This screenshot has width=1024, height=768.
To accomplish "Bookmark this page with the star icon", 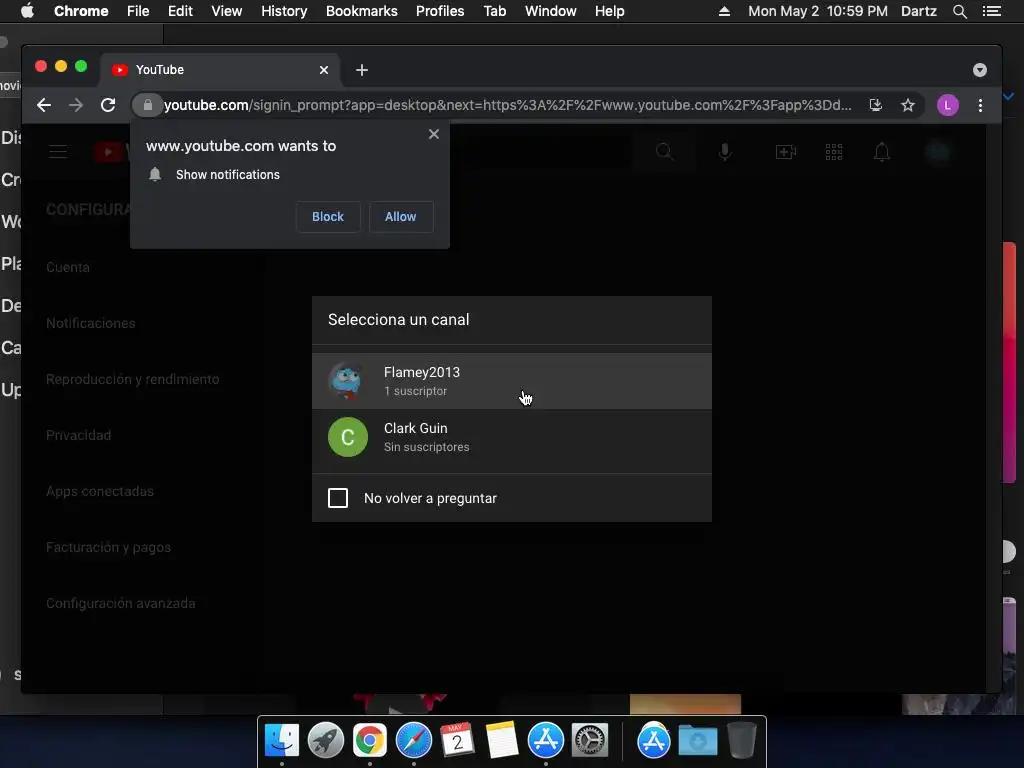I will point(908,105).
